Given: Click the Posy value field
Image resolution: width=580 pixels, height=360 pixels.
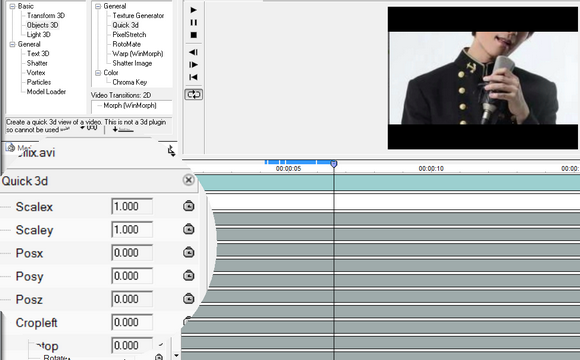Looking at the screenshot, I should coord(132,276).
